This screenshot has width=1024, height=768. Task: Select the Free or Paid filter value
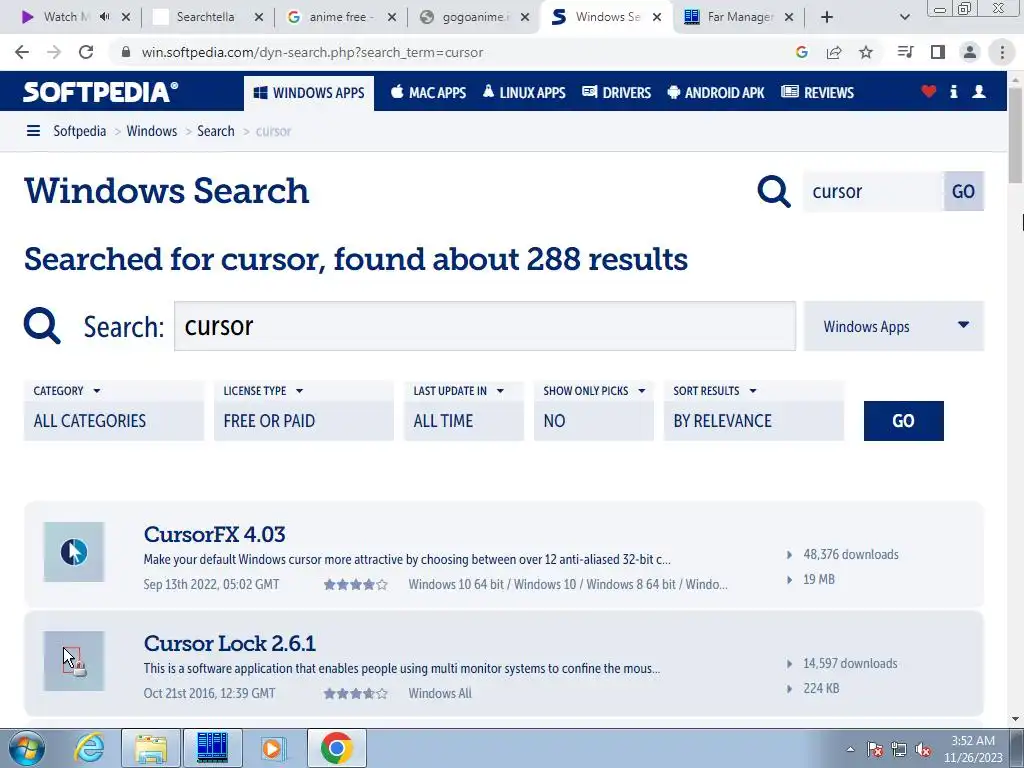(304, 421)
